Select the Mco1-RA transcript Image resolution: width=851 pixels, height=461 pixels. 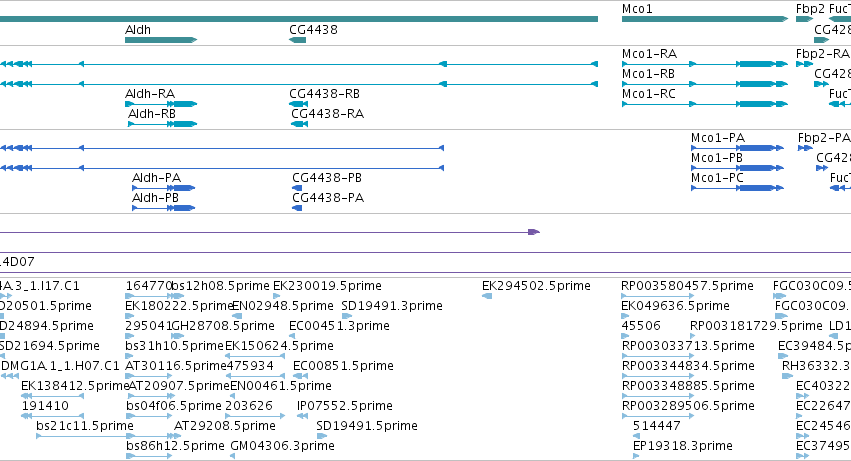coord(704,64)
